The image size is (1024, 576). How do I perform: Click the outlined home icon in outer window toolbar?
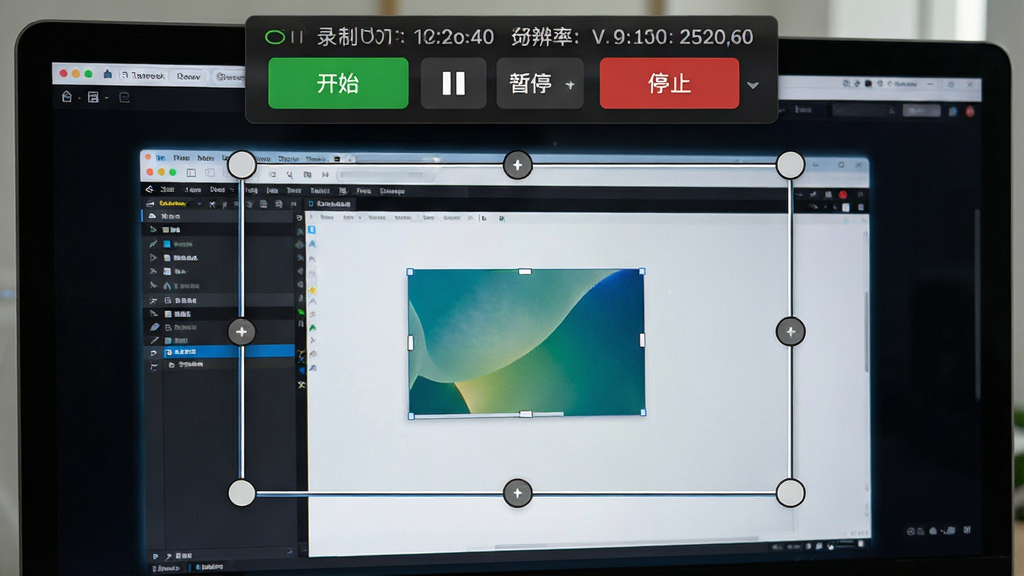67,97
